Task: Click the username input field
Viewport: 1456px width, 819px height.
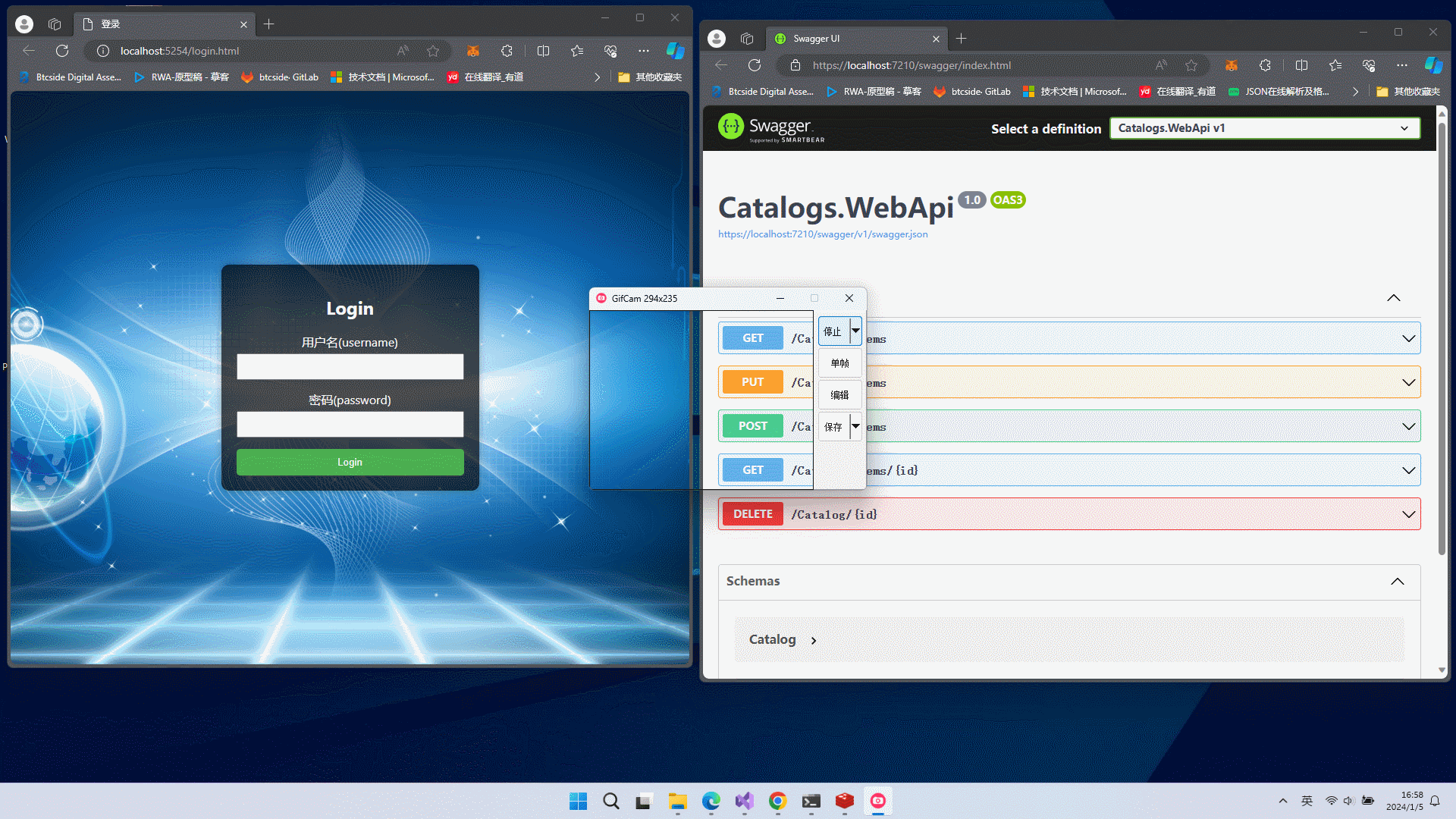Action: pos(350,366)
